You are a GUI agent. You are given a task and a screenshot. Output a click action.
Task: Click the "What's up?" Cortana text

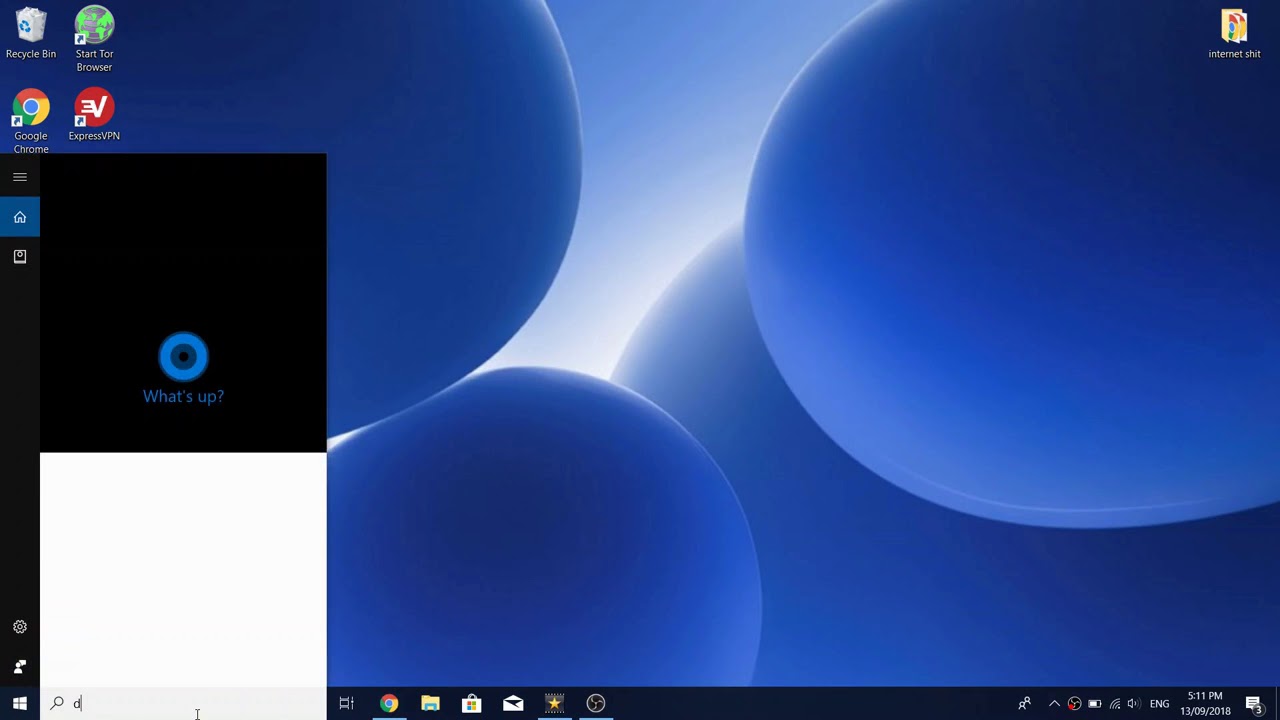(x=183, y=396)
